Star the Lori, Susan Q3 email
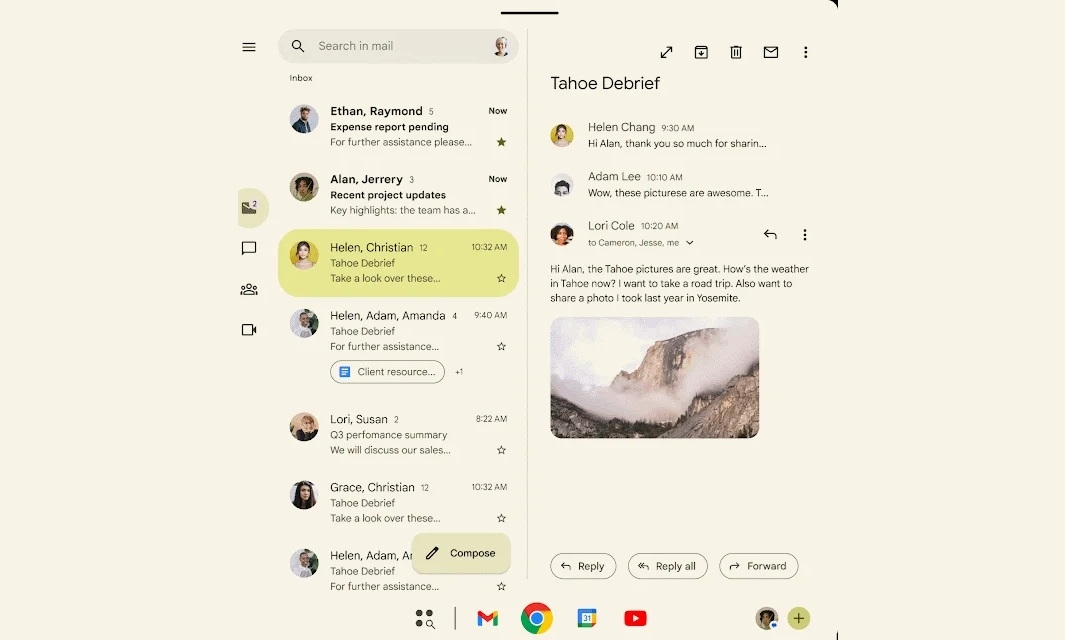This screenshot has width=1065, height=640. point(501,450)
